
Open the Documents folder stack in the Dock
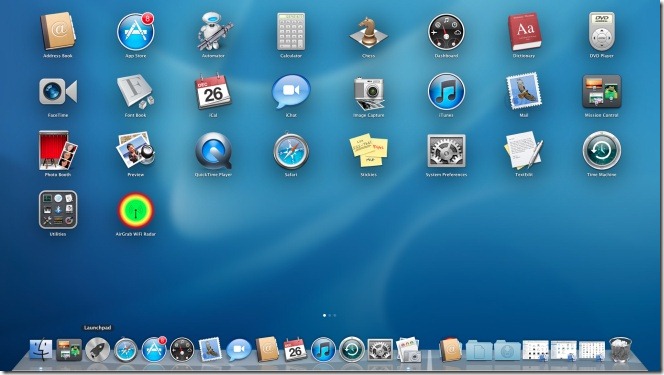click(479, 350)
